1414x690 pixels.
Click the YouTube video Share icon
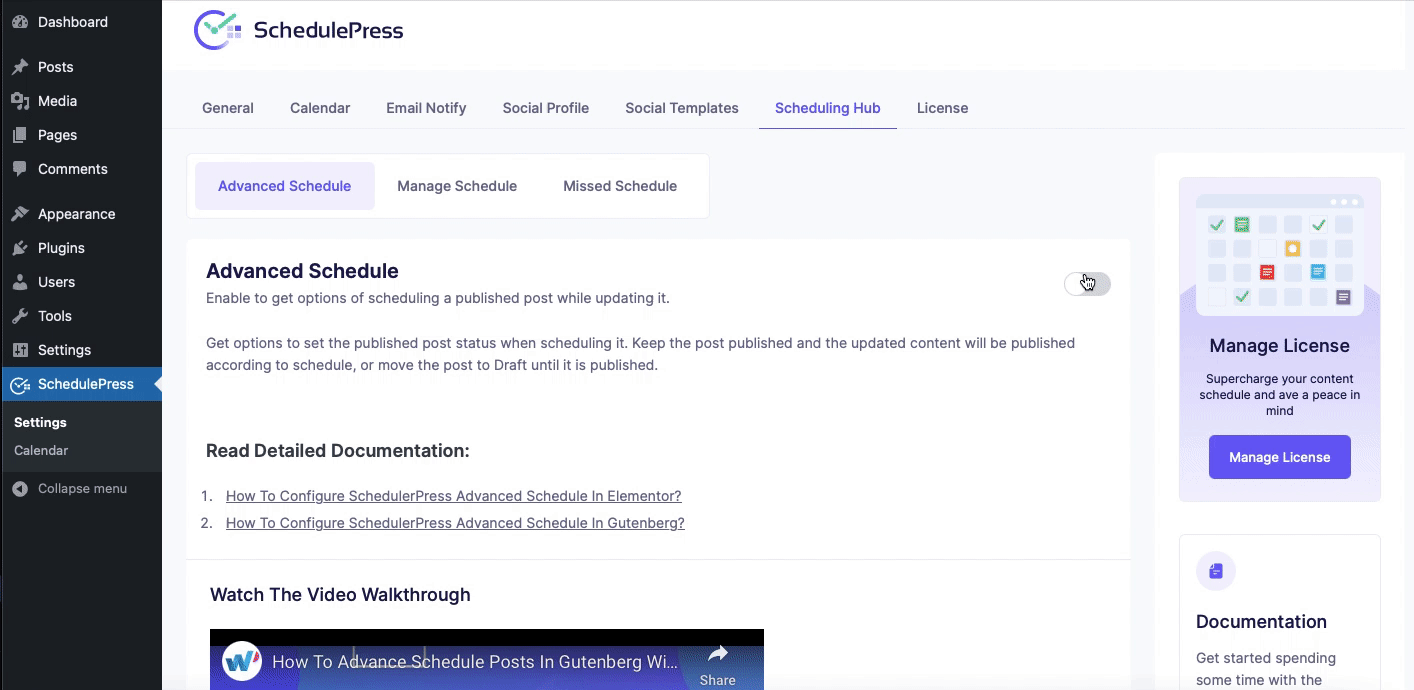point(717,656)
